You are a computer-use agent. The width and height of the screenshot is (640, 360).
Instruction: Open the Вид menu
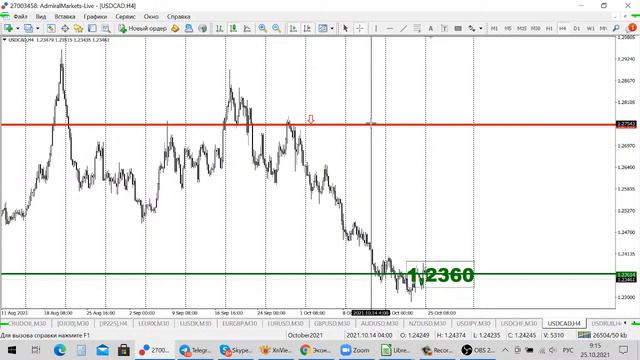41,17
